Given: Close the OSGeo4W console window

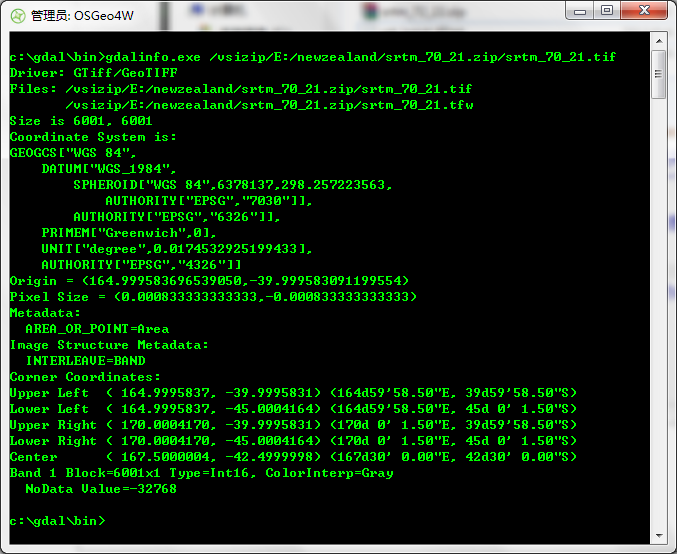Looking at the screenshot, I should point(644,11).
